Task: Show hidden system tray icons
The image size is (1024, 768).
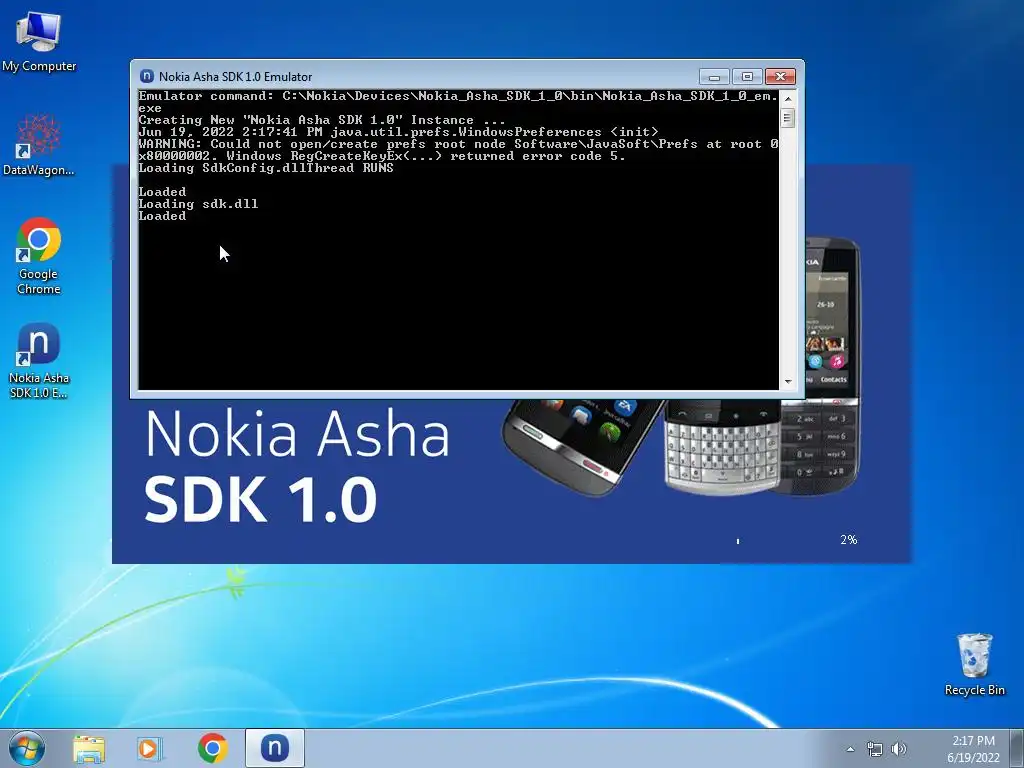Action: (x=850, y=749)
